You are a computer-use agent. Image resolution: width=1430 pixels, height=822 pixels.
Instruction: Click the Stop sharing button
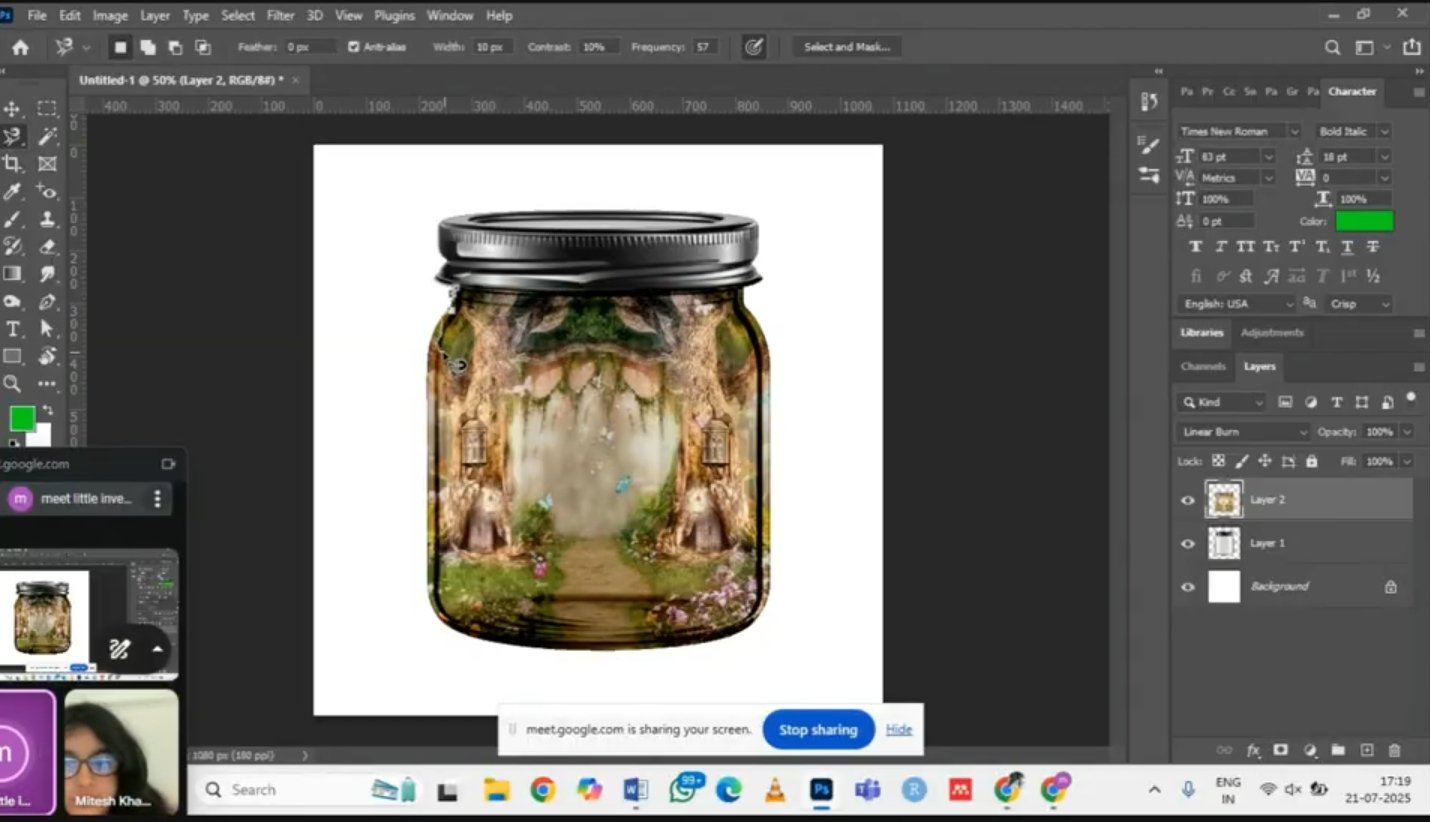coord(818,729)
